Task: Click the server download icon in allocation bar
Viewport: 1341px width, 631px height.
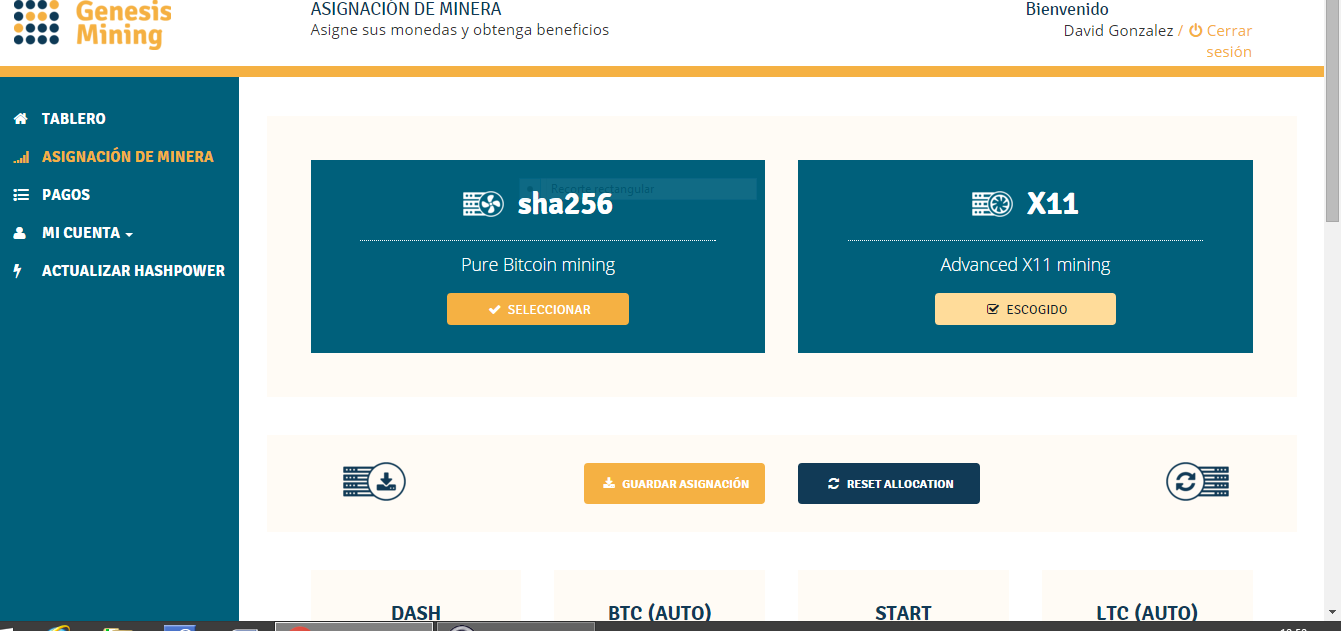Action: (x=374, y=482)
